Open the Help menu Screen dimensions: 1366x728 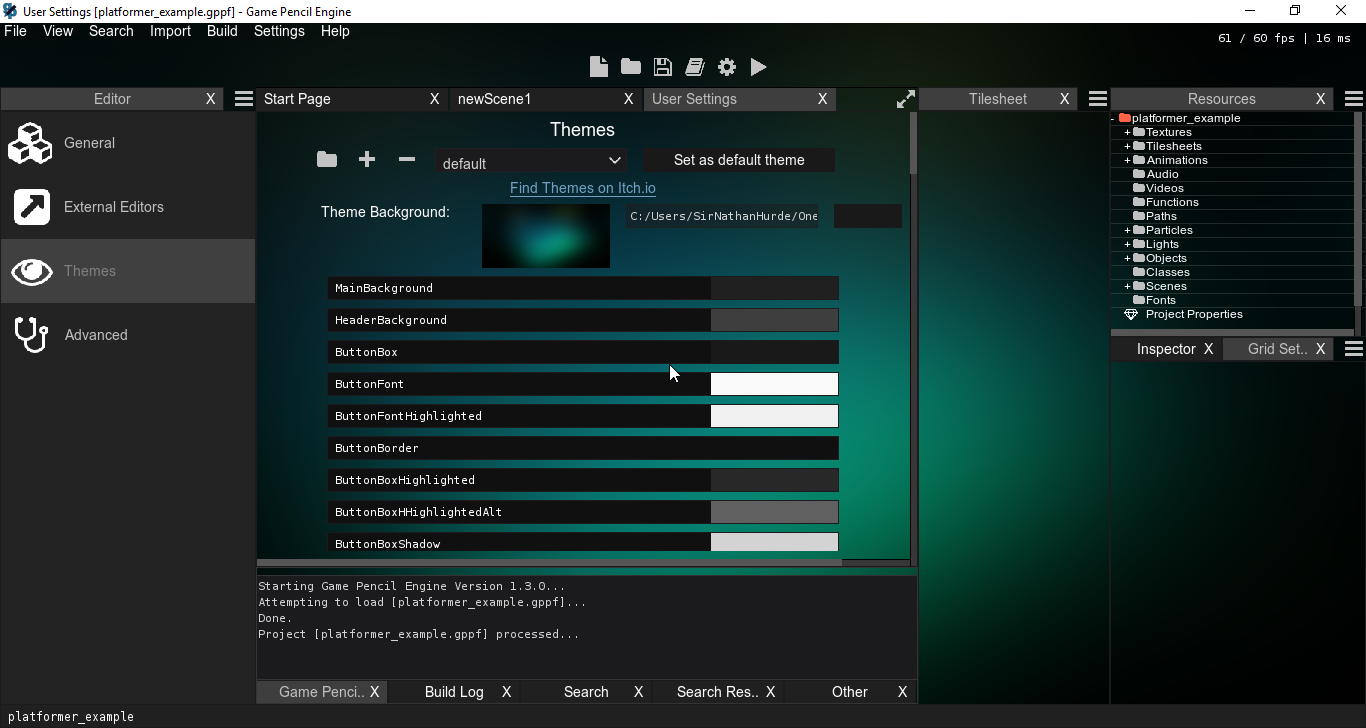click(335, 31)
